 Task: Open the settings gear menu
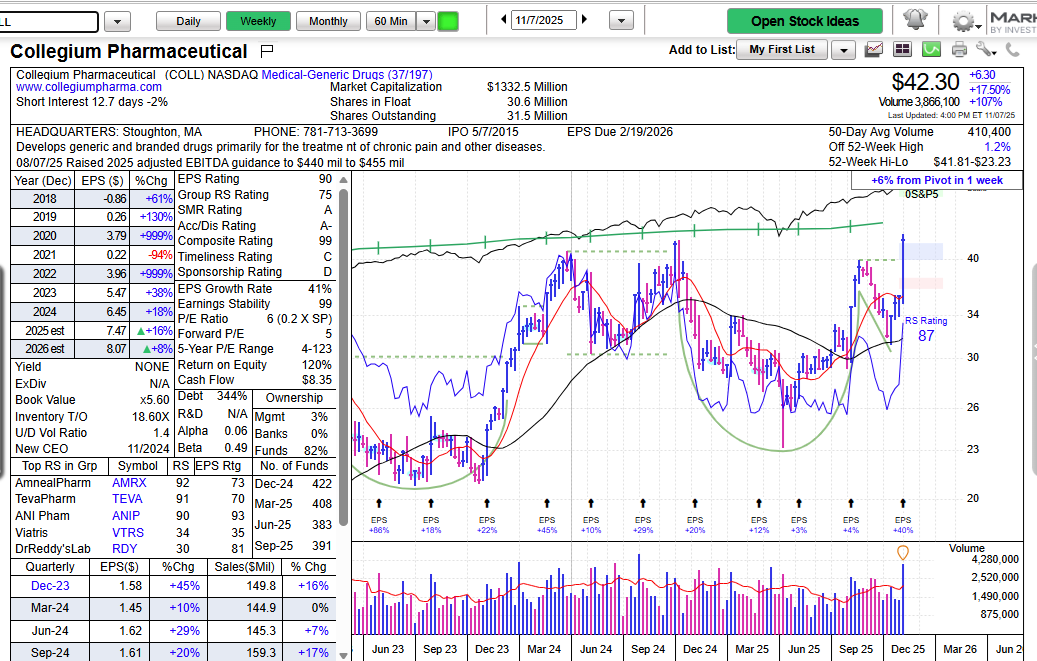963,21
